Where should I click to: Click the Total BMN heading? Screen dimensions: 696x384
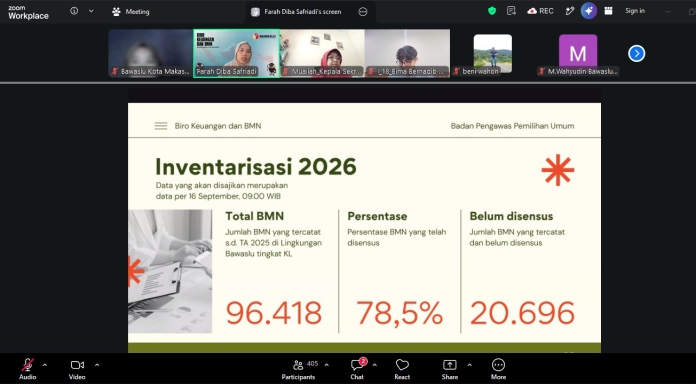click(254, 216)
